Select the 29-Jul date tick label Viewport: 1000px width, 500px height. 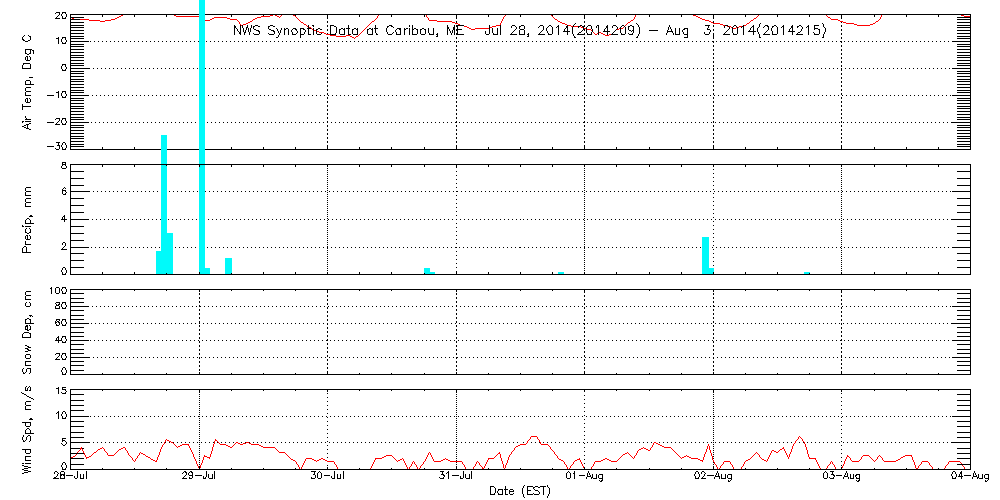point(200,477)
